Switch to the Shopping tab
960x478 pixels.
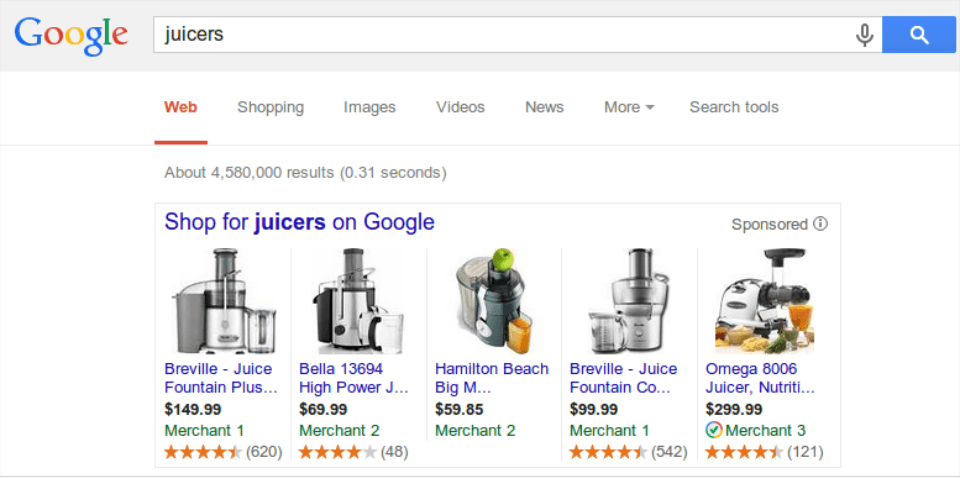(270, 107)
